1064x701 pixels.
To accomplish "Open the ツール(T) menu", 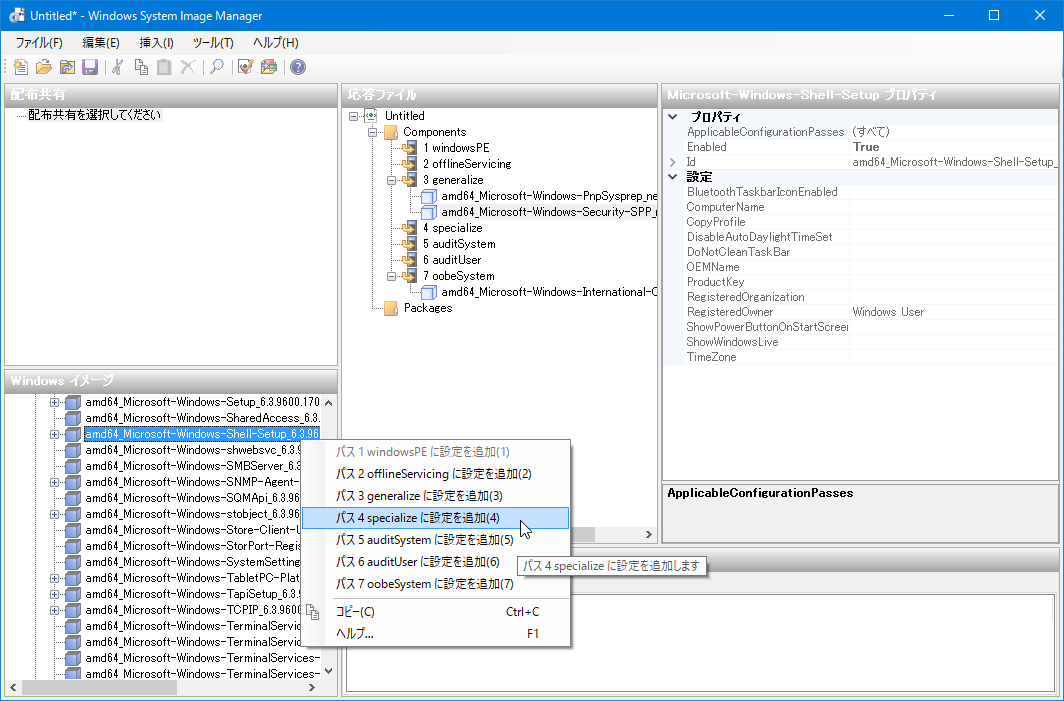I will coord(213,43).
